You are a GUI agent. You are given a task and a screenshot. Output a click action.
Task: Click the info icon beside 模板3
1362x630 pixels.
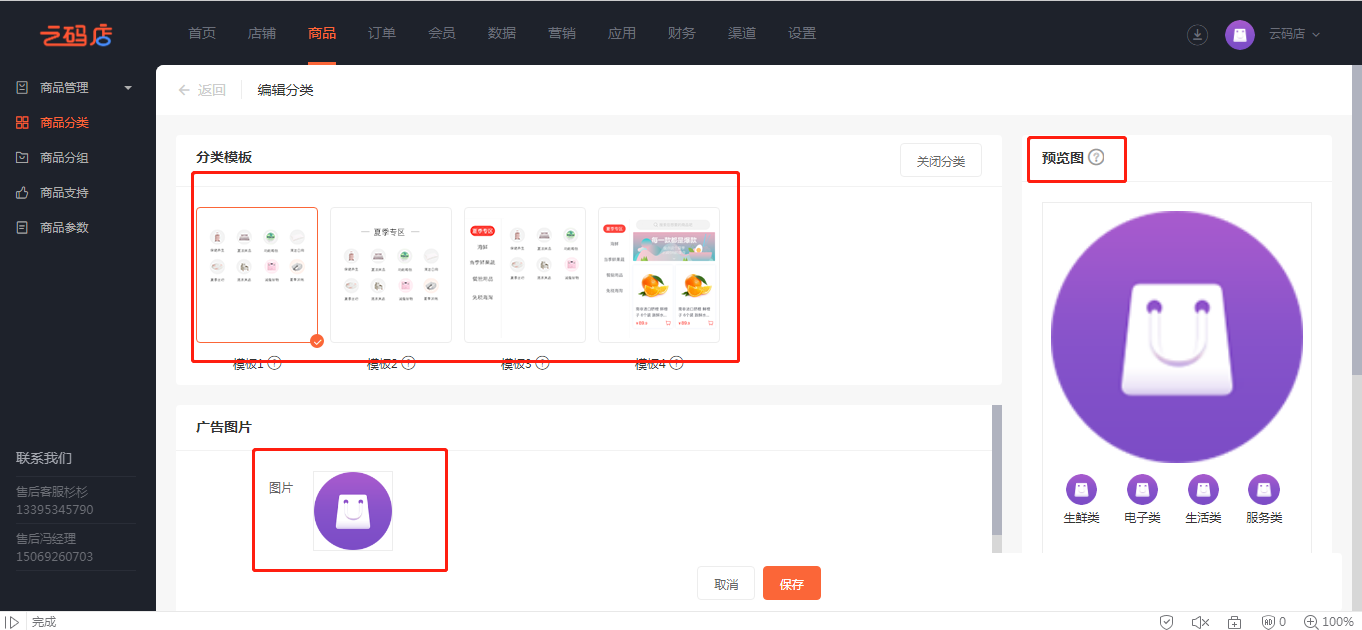click(543, 364)
